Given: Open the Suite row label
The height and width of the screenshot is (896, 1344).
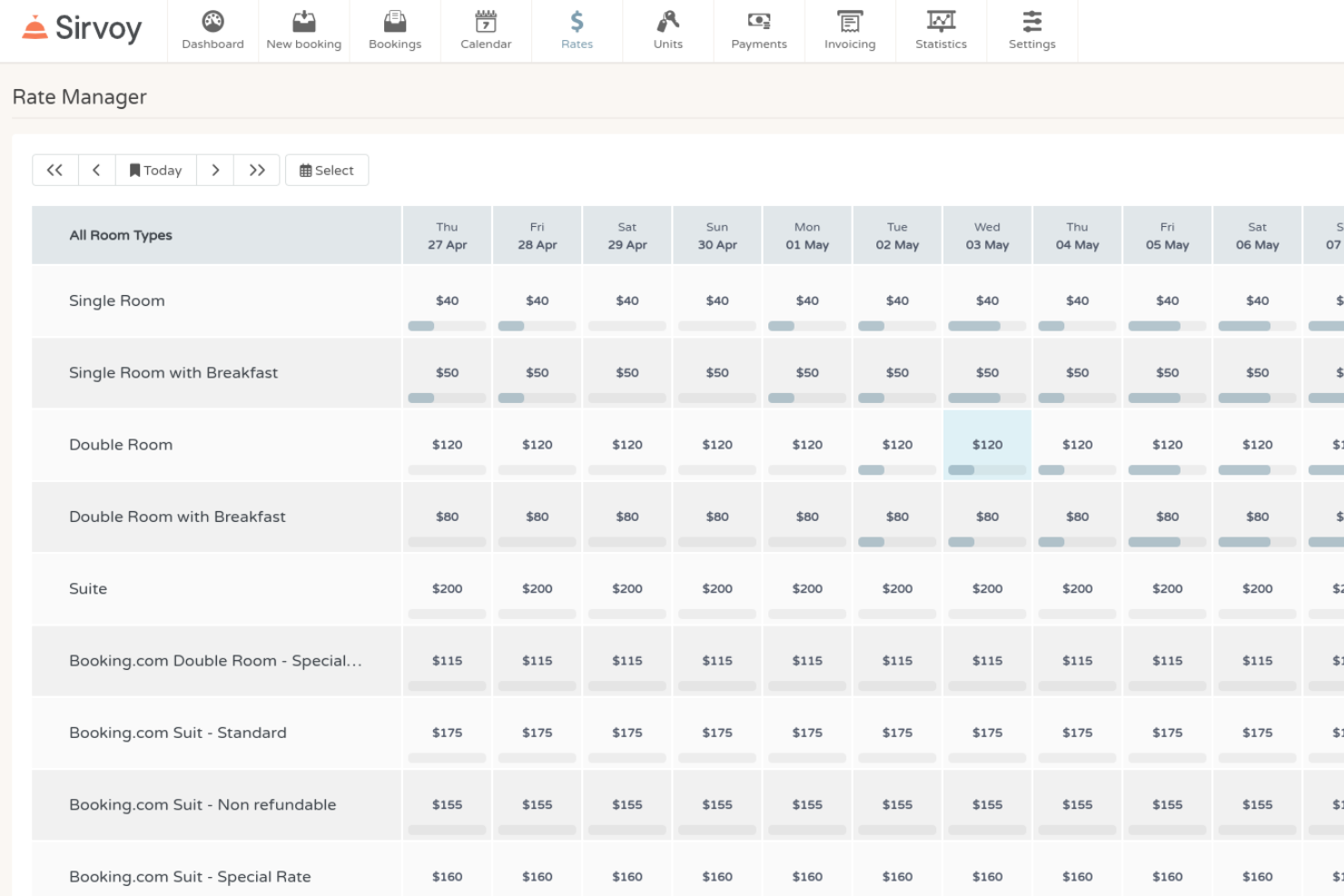Looking at the screenshot, I should 88,588.
